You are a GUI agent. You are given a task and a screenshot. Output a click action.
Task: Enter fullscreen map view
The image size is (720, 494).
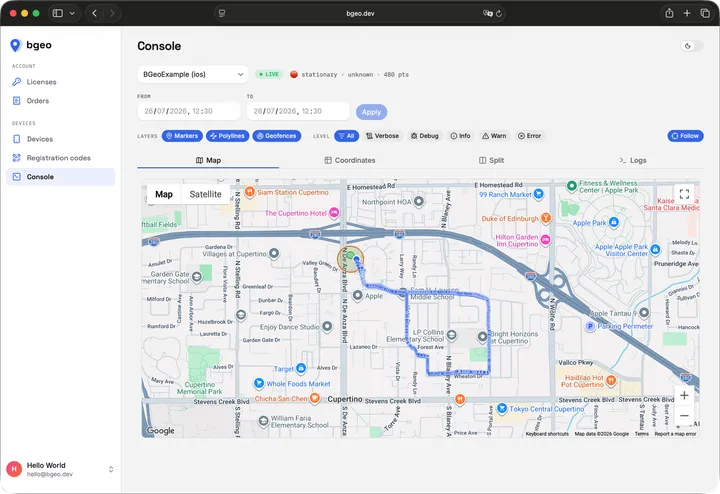[x=684, y=194]
